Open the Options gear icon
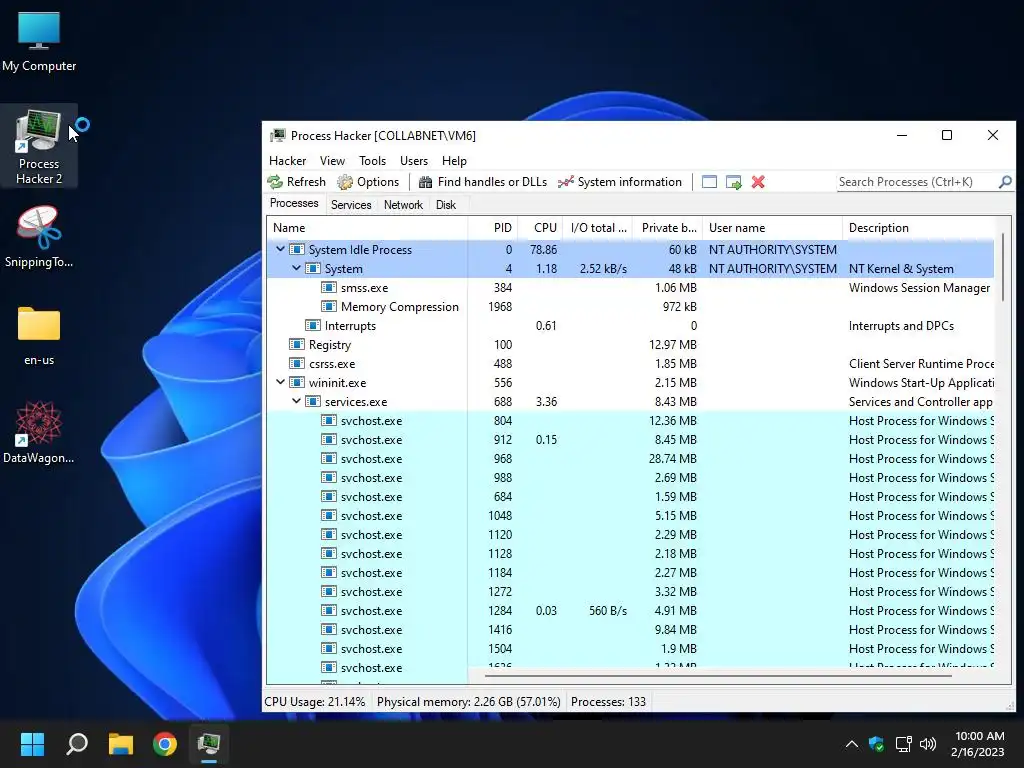 345,182
